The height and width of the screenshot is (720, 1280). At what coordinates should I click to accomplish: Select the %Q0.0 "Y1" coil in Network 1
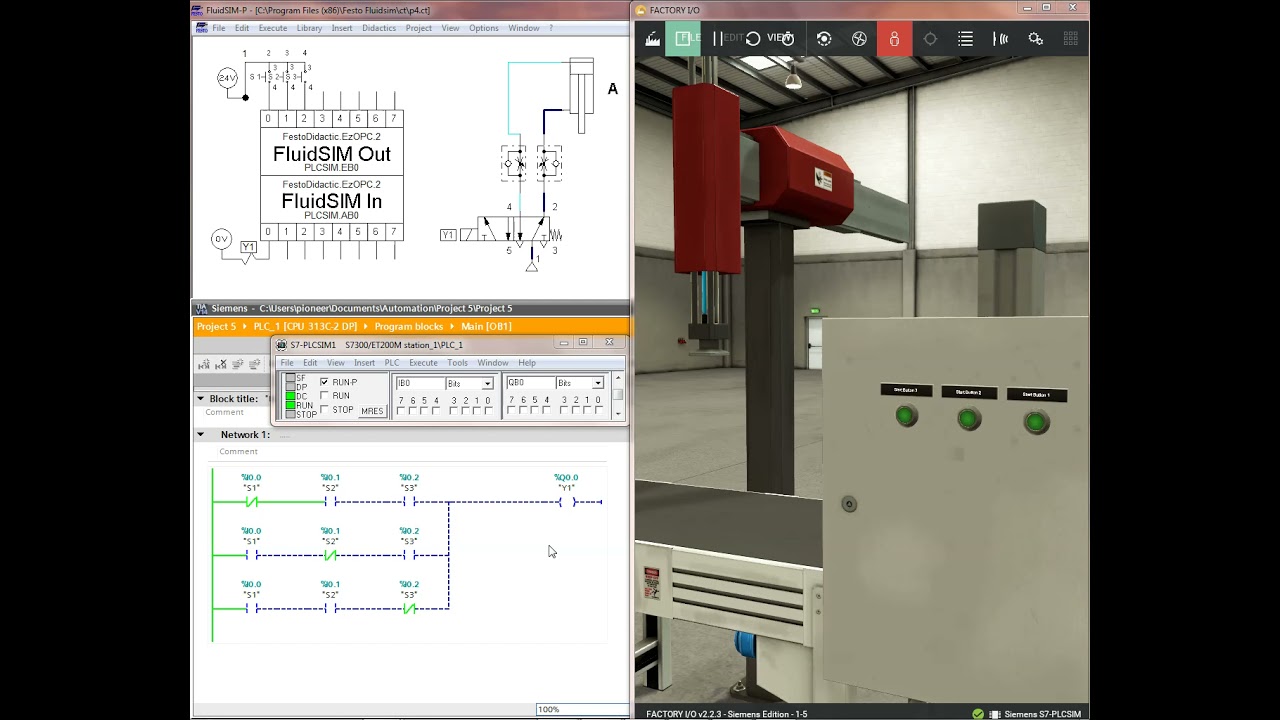tap(567, 502)
